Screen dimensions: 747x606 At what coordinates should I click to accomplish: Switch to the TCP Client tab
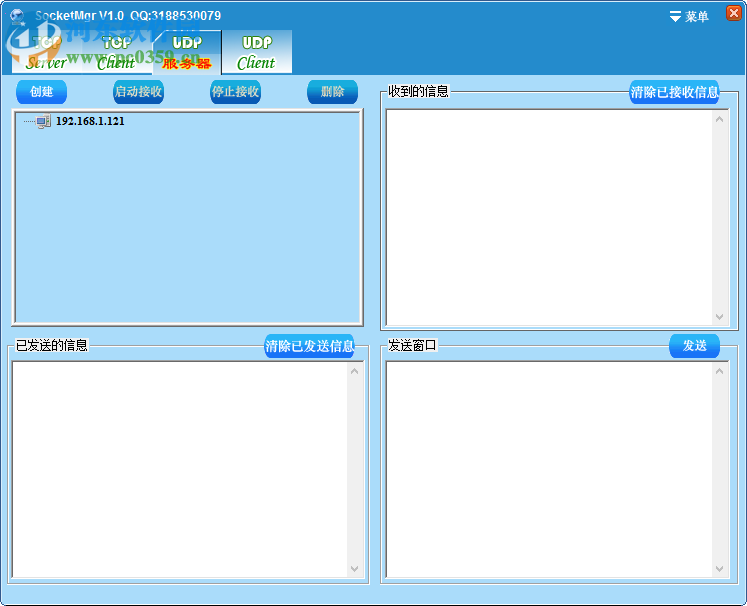coord(117,52)
